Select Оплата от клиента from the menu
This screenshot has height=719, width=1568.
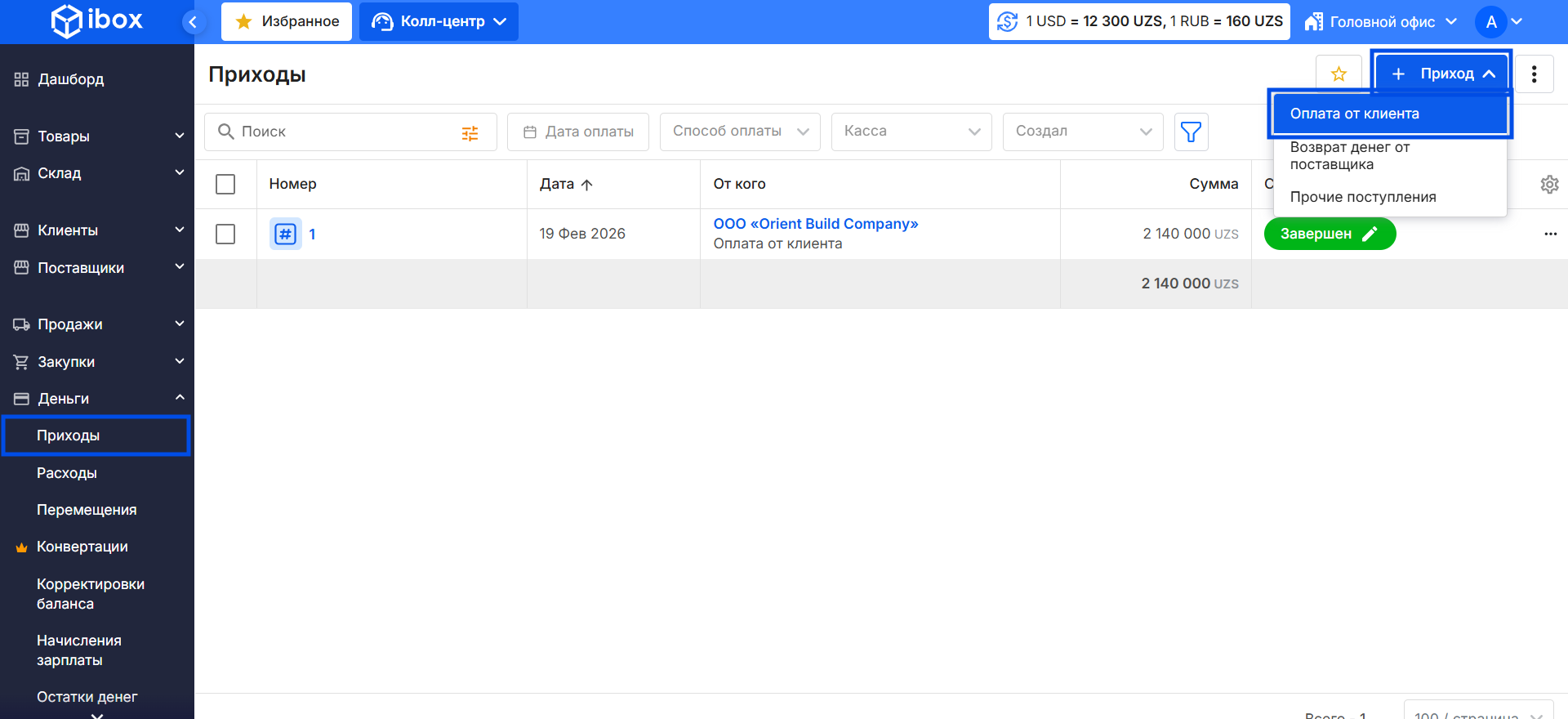(x=1388, y=114)
